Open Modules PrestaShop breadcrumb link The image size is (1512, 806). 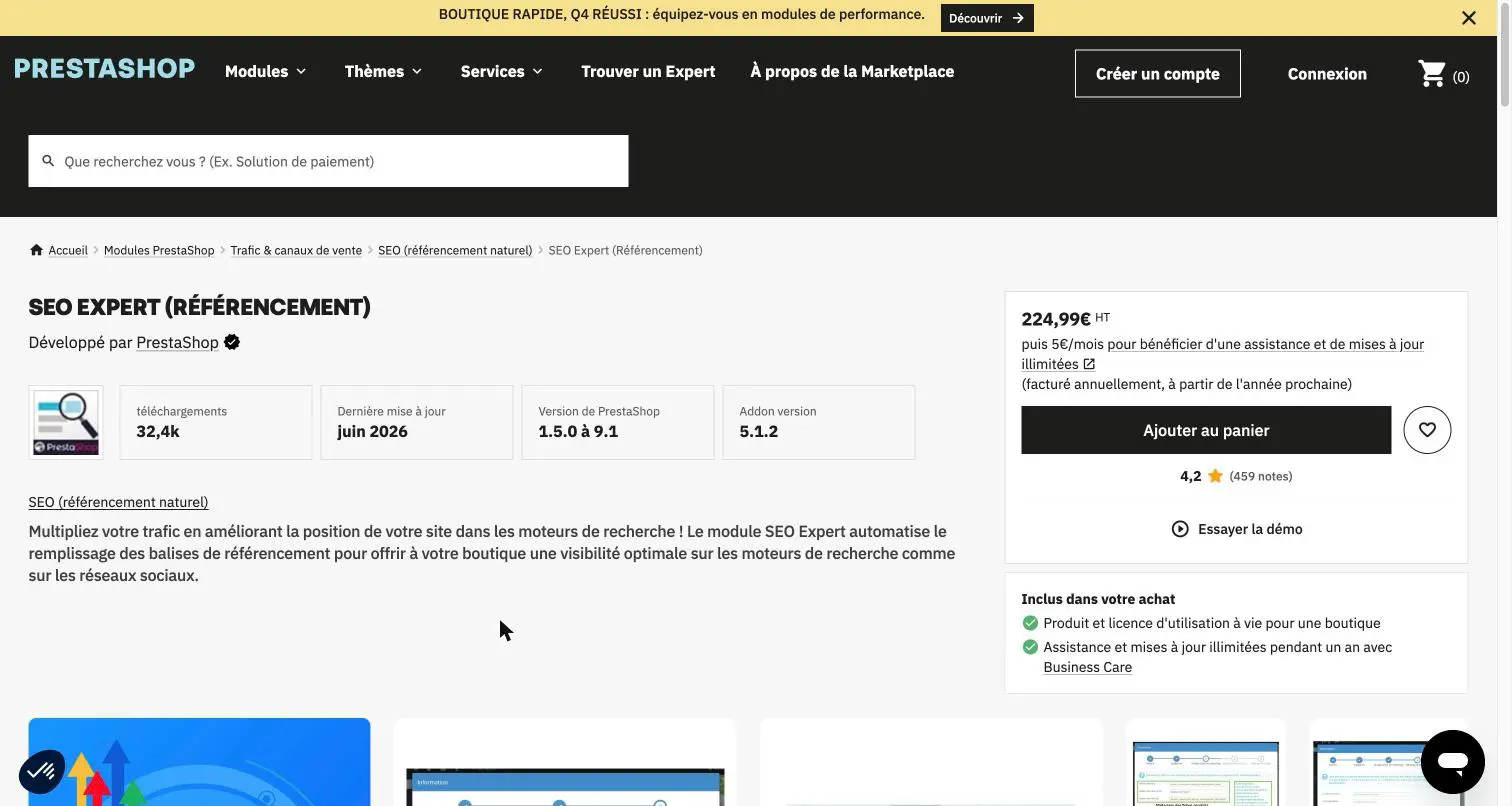(159, 250)
